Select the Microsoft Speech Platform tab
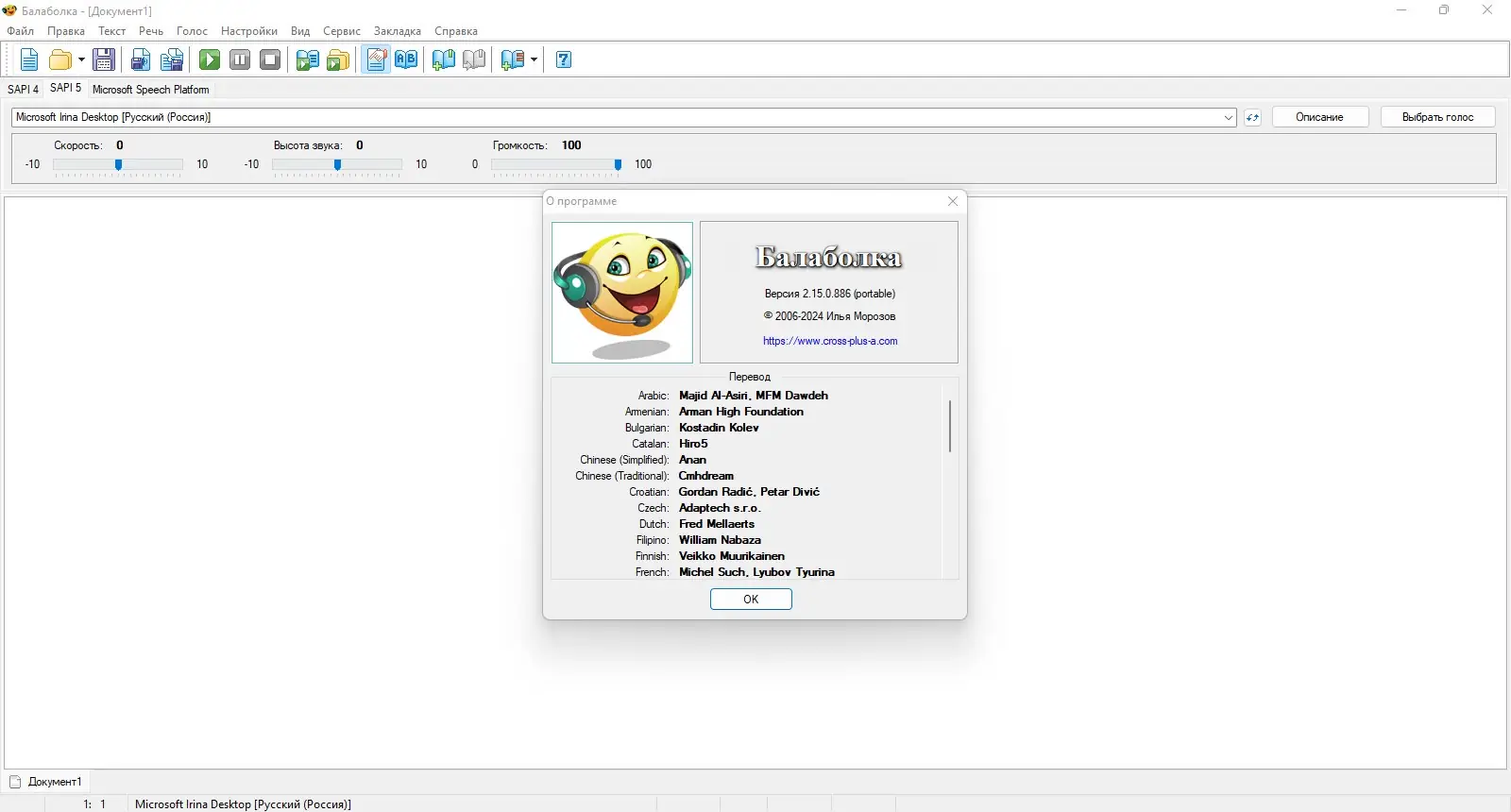The width and height of the screenshot is (1511, 812). click(150, 90)
